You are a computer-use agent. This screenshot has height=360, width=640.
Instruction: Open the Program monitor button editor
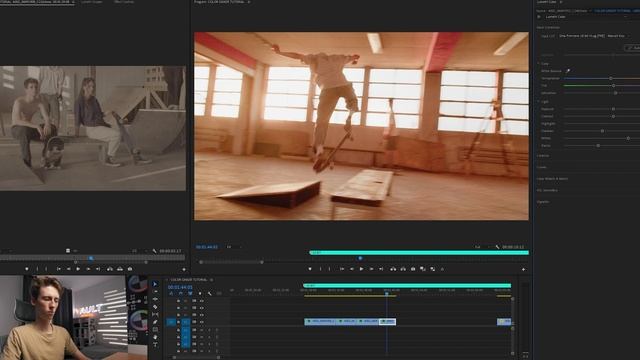[x=524, y=269]
